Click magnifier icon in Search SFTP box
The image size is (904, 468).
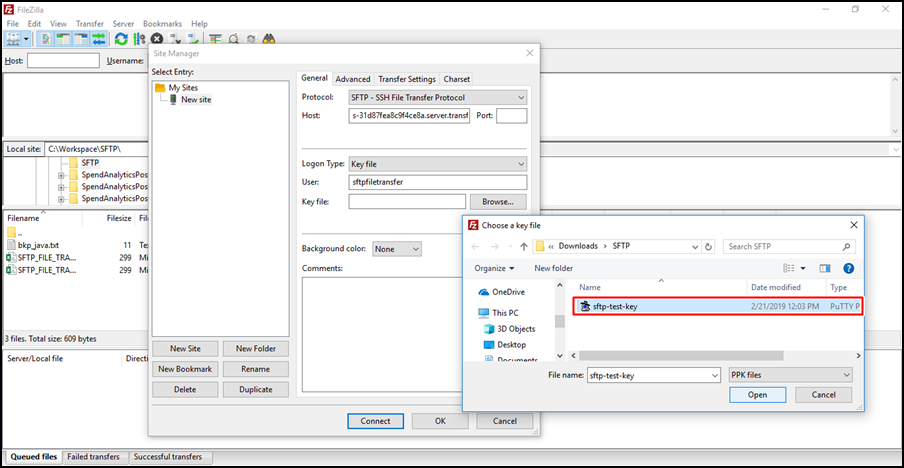click(x=846, y=246)
